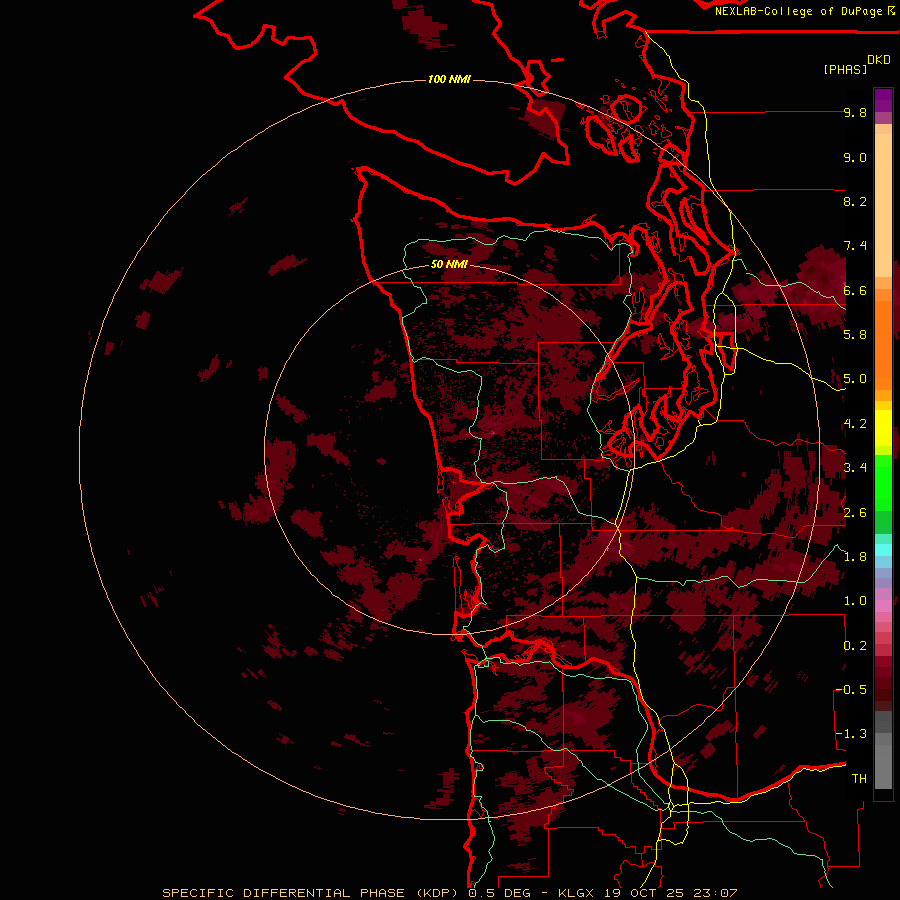Click the 0.5 DEG elevation text
900x900 pixels.
[499, 893]
